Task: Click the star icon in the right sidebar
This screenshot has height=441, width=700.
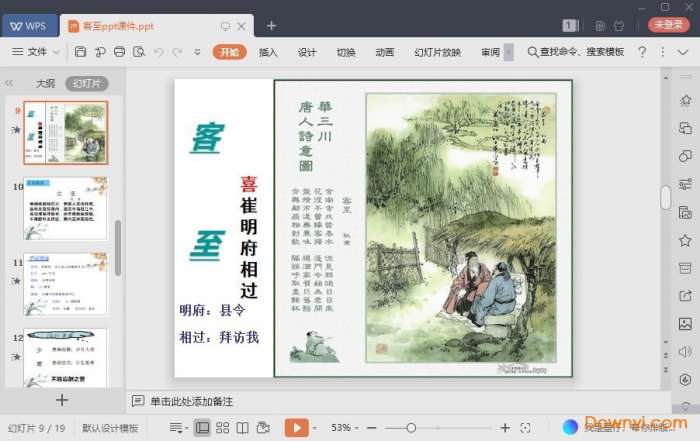Action: (x=685, y=241)
